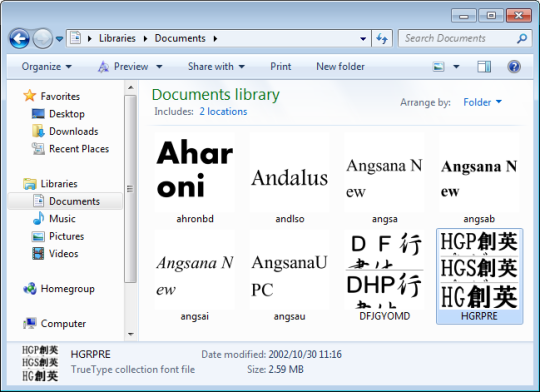The height and width of the screenshot is (392, 540).
Task: Maximize the Explorer window
Action: pos(491,16)
